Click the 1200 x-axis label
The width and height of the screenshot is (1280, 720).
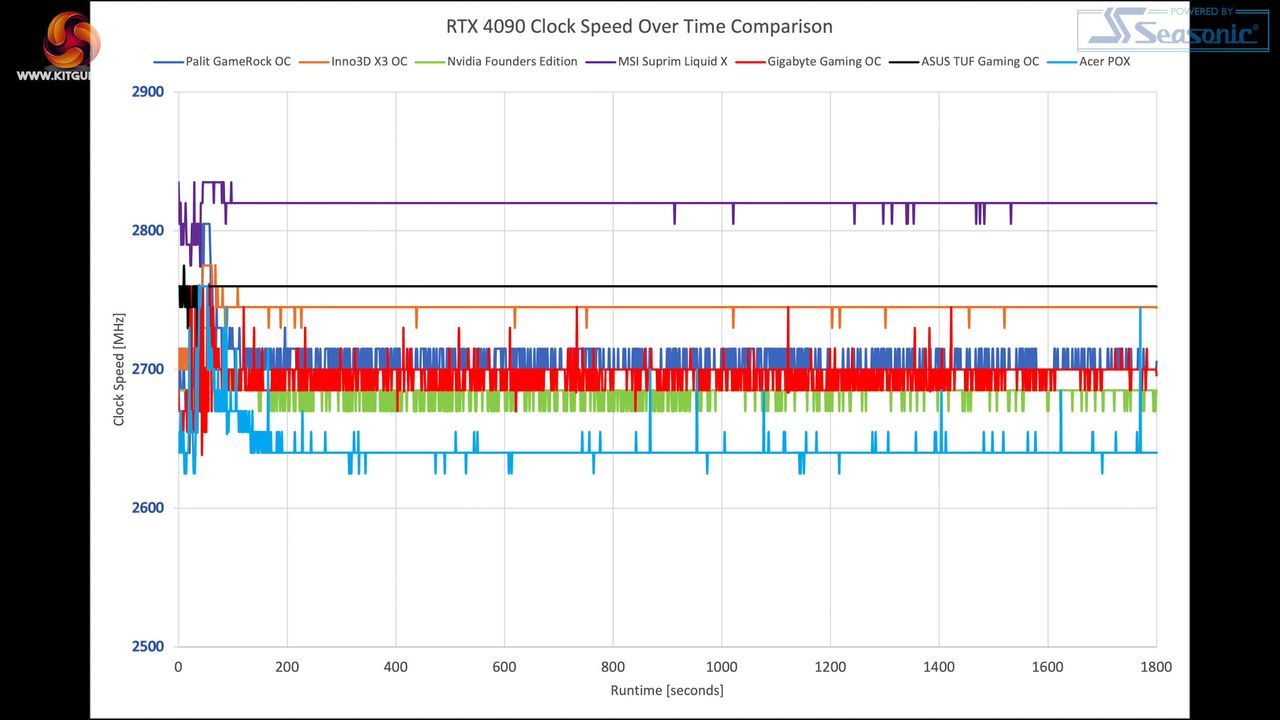pyautogui.click(x=830, y=667)
